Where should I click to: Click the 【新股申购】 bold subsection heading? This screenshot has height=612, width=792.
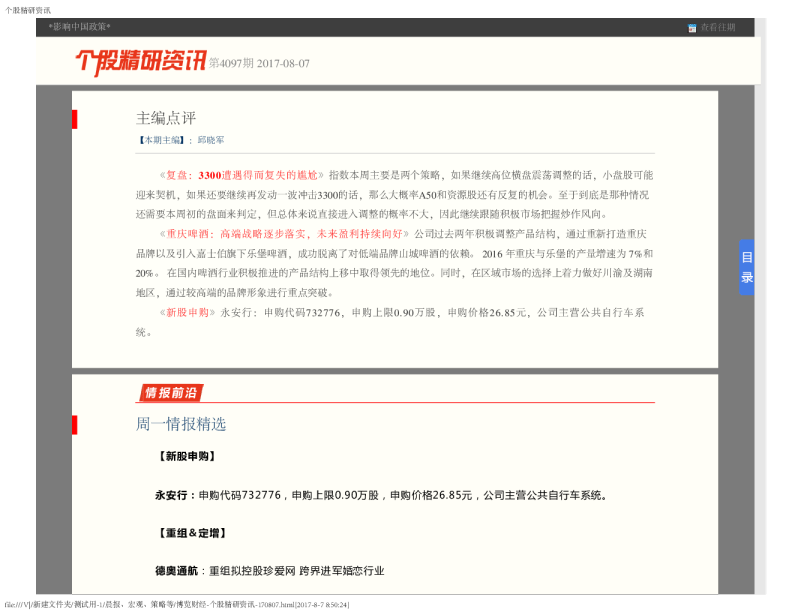click(x=186, y=456)
